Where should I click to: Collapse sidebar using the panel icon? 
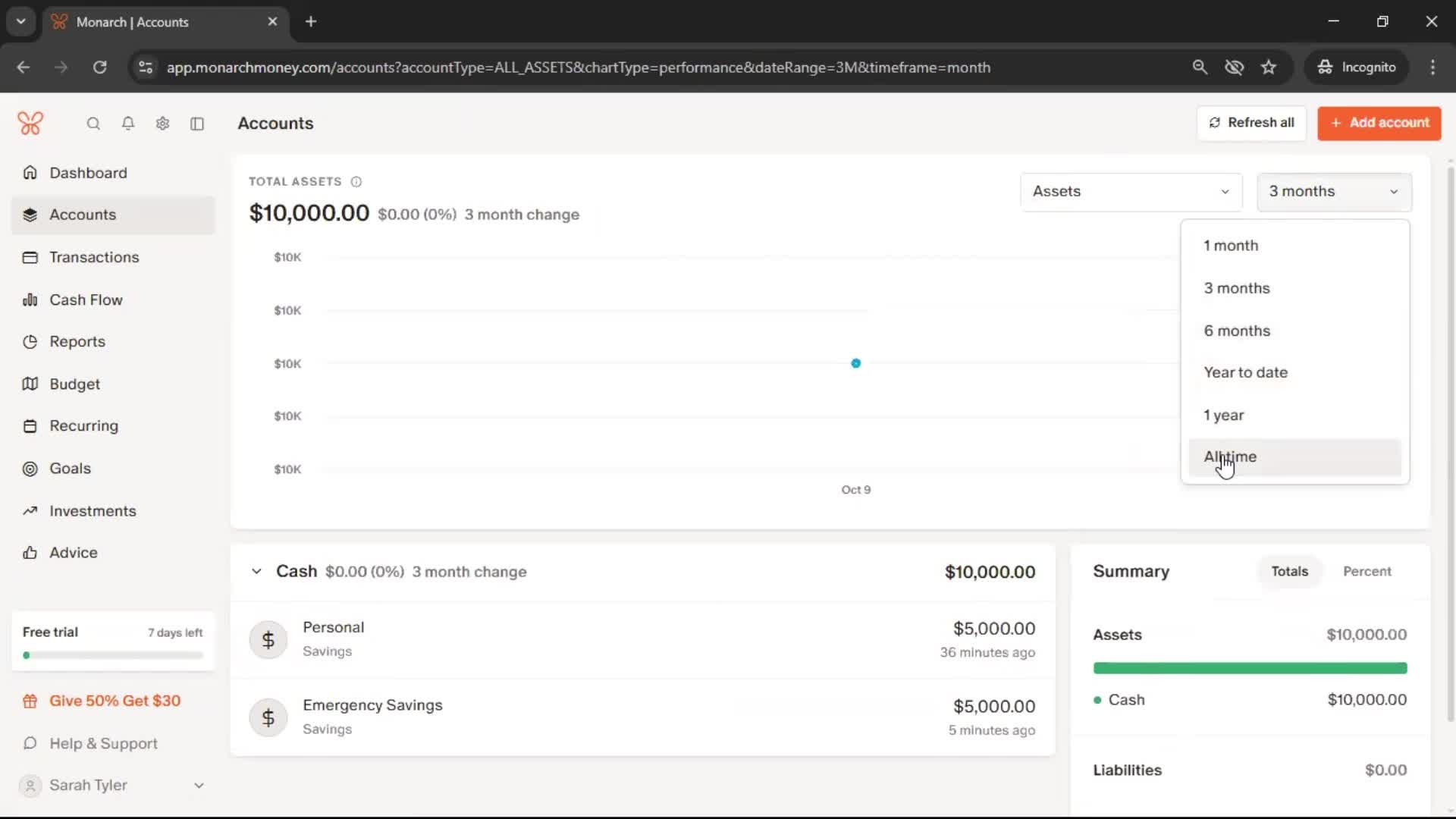click(197, 124)
